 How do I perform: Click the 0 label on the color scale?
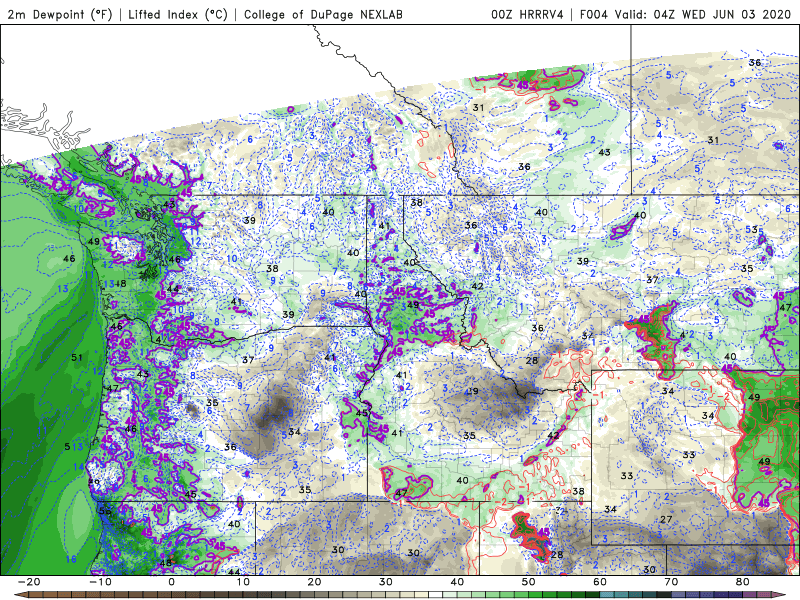[171, 582]
